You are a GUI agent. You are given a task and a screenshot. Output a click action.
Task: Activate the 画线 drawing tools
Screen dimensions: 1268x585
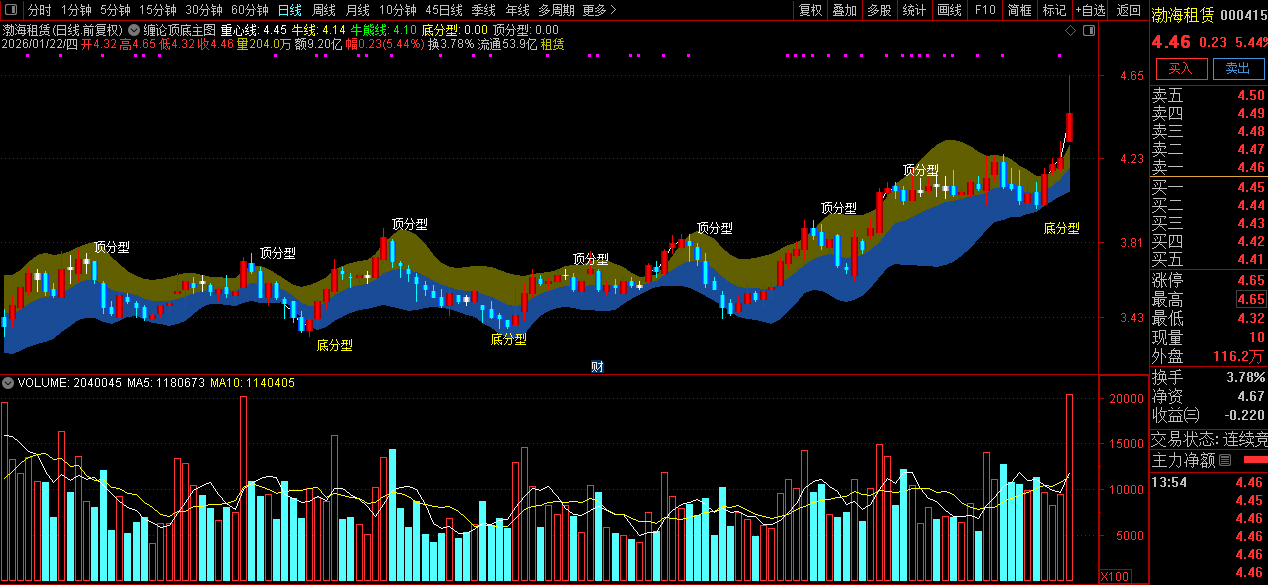pyautogui.click(x=949, y=10)
